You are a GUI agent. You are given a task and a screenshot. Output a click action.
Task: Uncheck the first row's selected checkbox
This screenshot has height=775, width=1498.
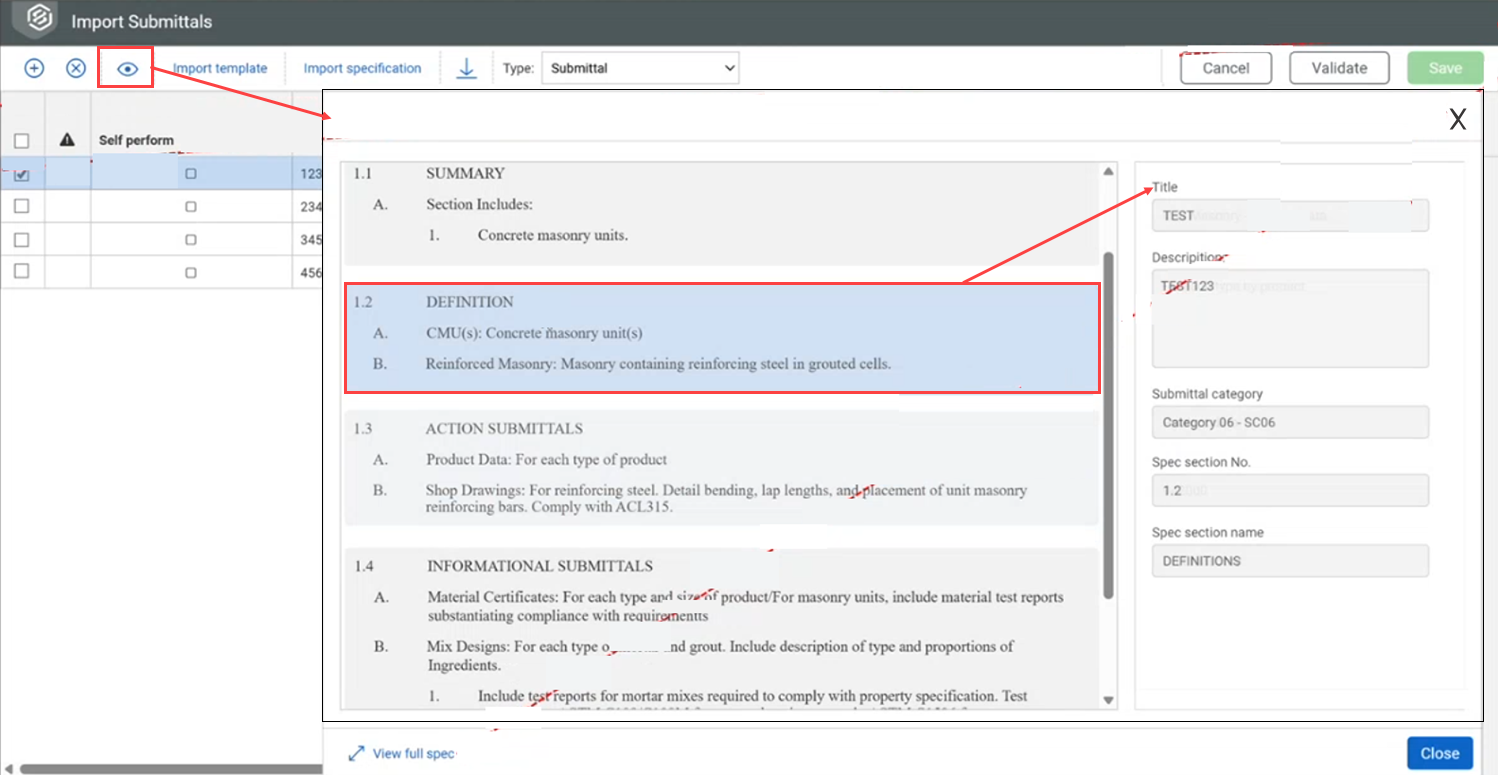pos(22,174)
